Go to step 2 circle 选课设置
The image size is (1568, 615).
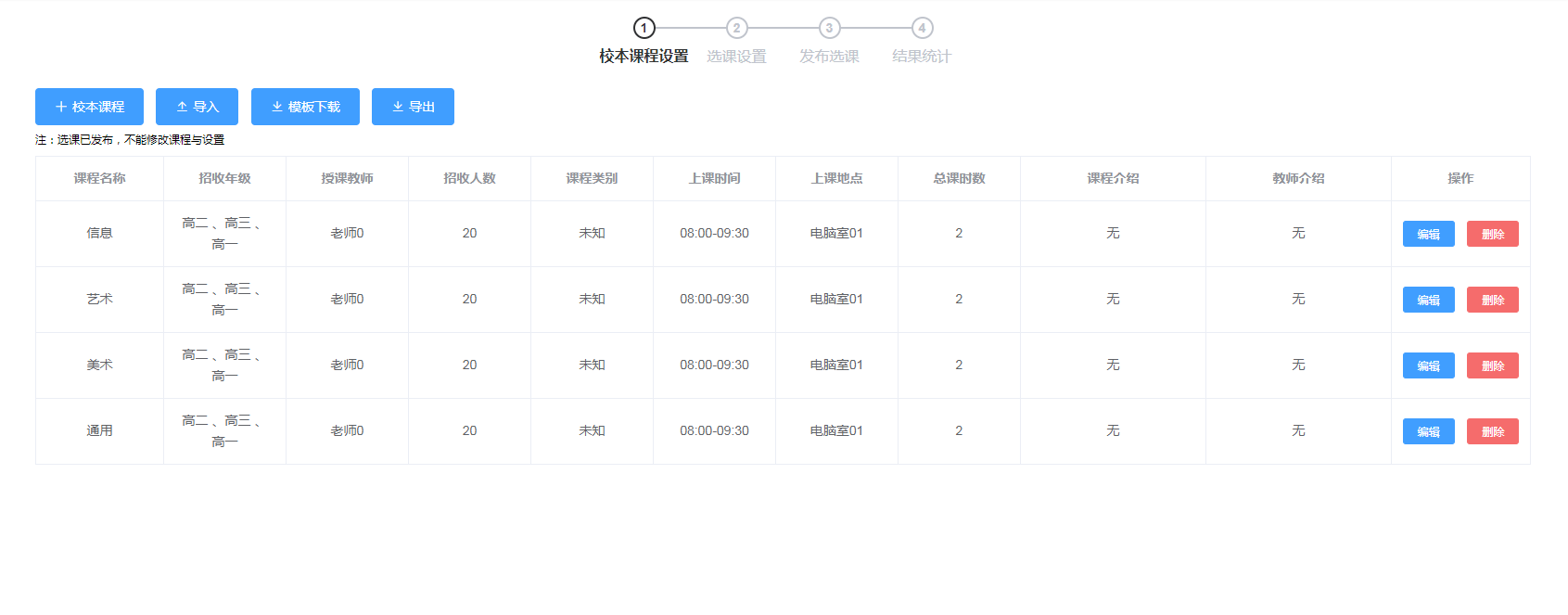click(x=736, y=28)
